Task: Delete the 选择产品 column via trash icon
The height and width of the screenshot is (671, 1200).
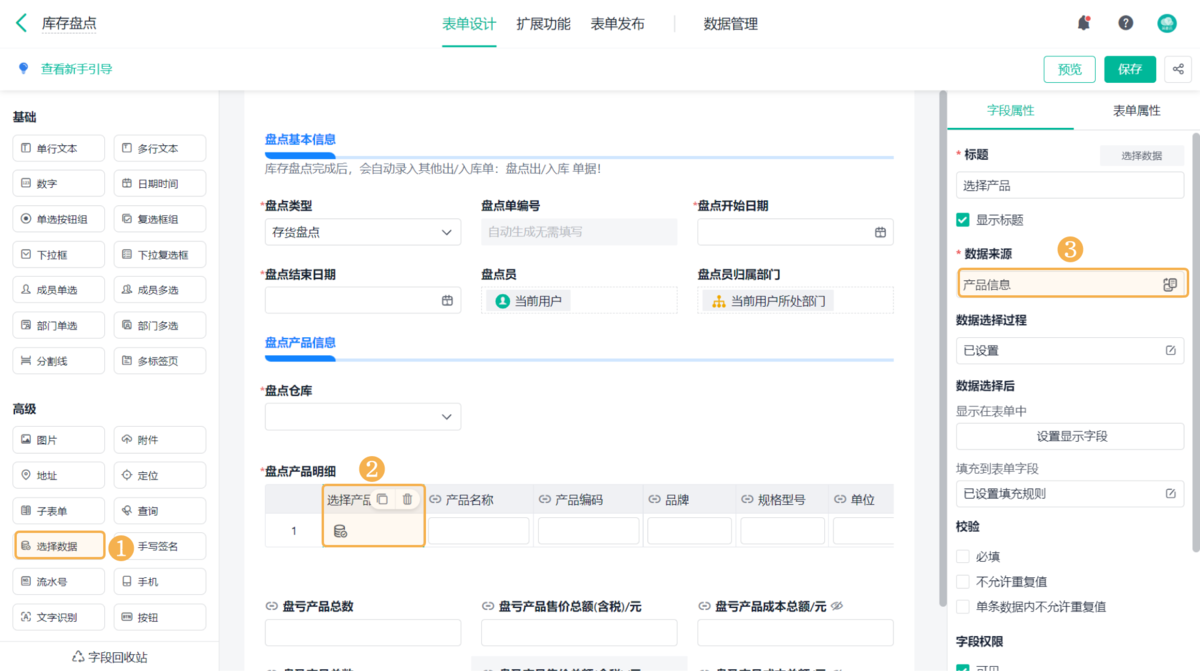Action: 407,499
